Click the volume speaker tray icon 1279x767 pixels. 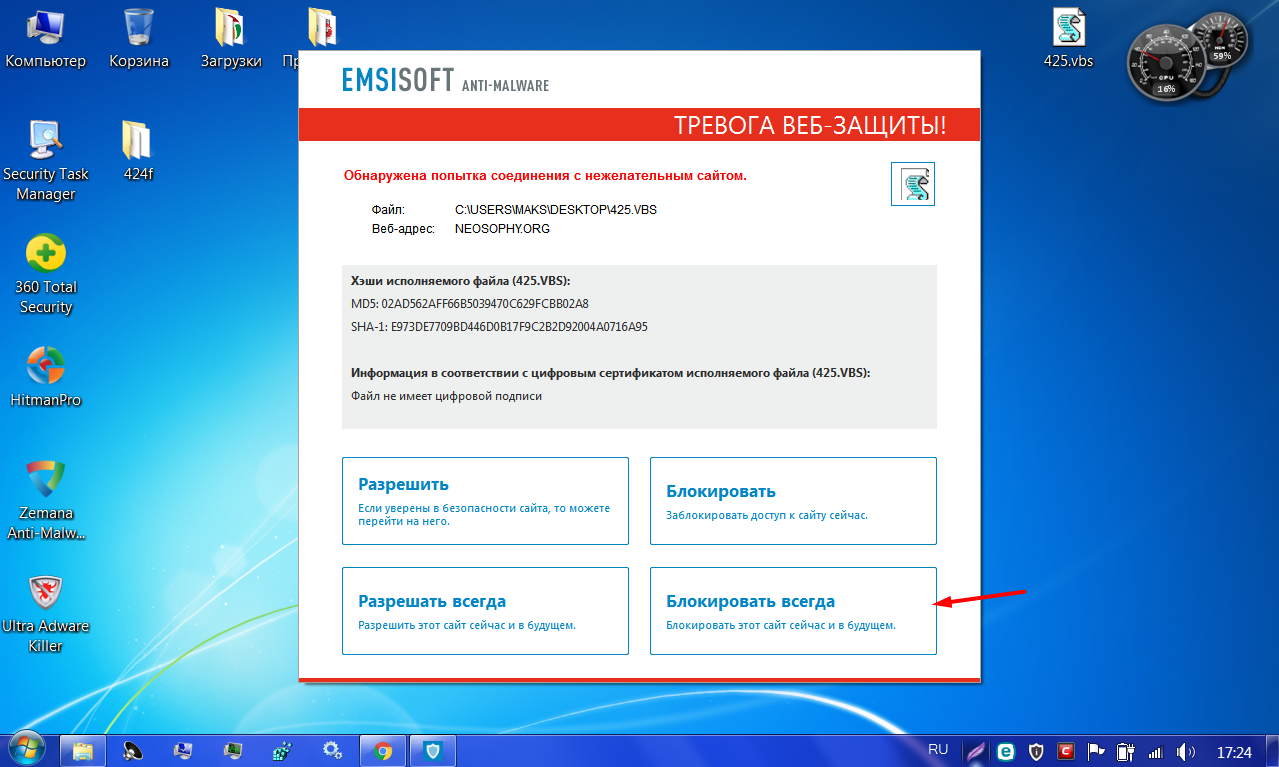1185,751
